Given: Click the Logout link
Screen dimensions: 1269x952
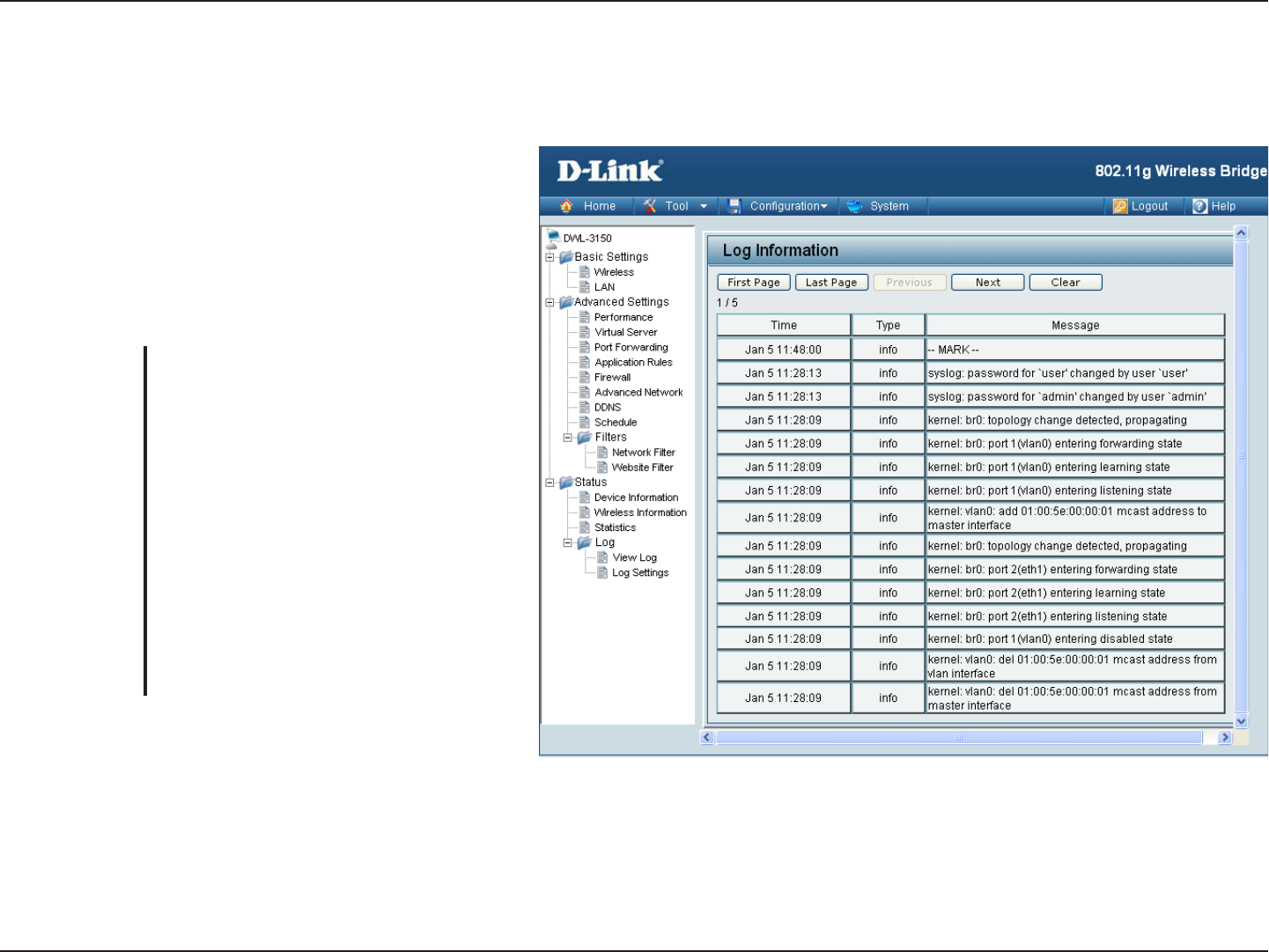Looking at the screenshot, I should pyautogui.click(x=1149, y=206).
